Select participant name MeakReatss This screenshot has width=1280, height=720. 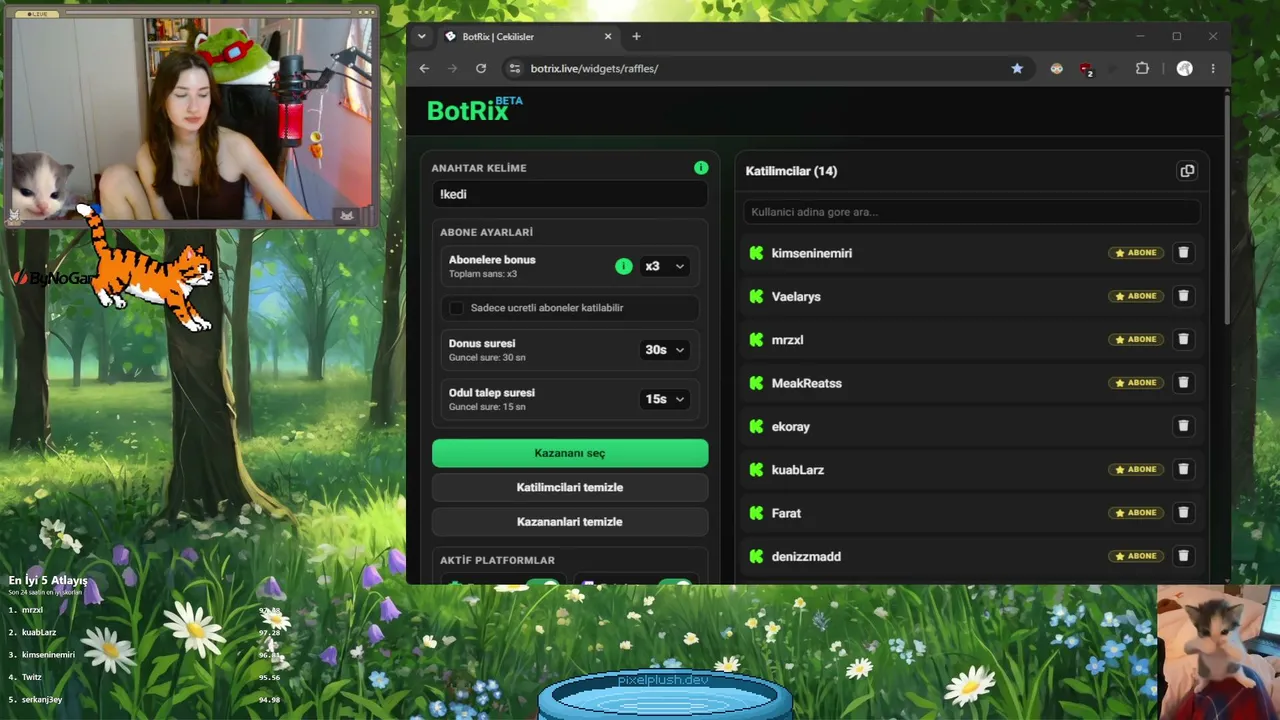pyautogui.click(x=807, y=383)
